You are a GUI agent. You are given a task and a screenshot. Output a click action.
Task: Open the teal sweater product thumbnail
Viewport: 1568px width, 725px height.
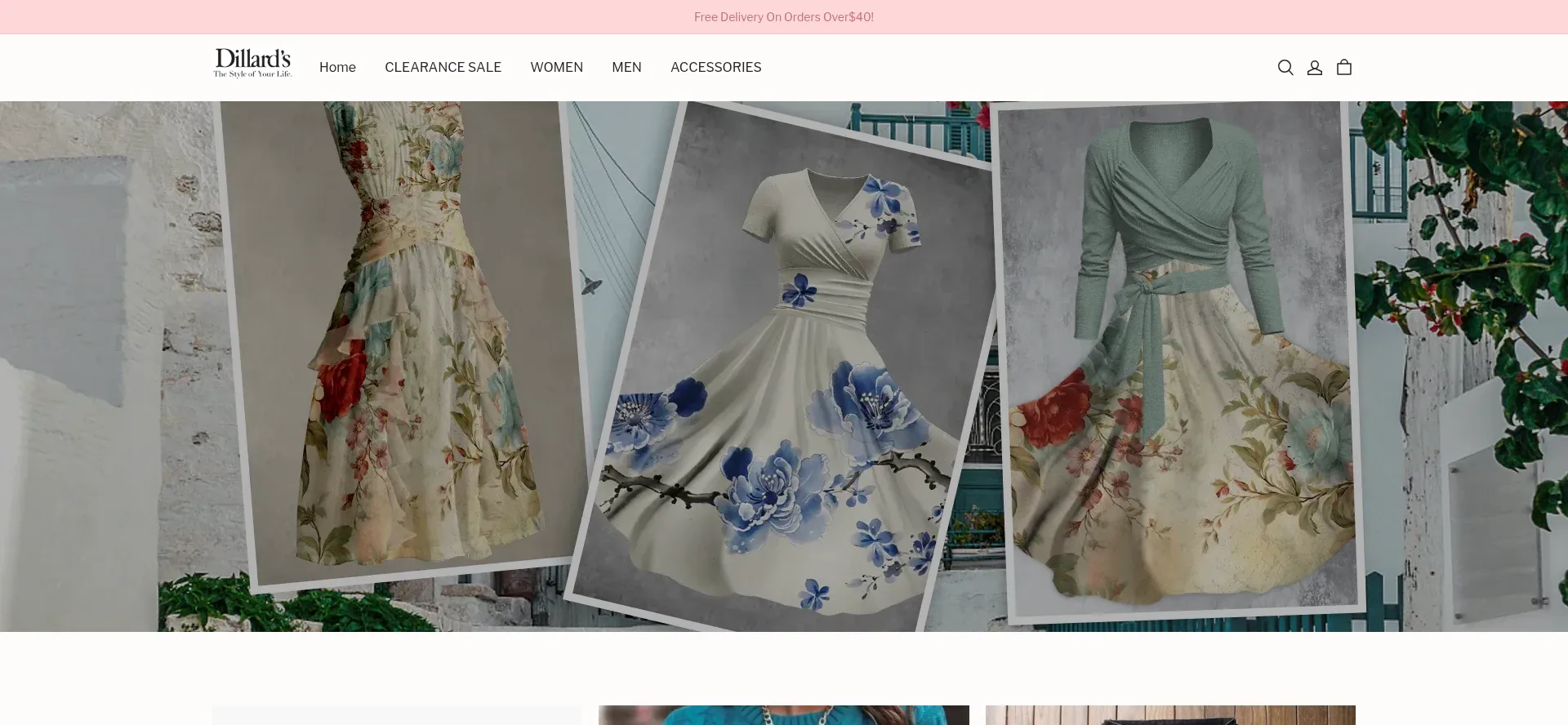tap(784, 715)
